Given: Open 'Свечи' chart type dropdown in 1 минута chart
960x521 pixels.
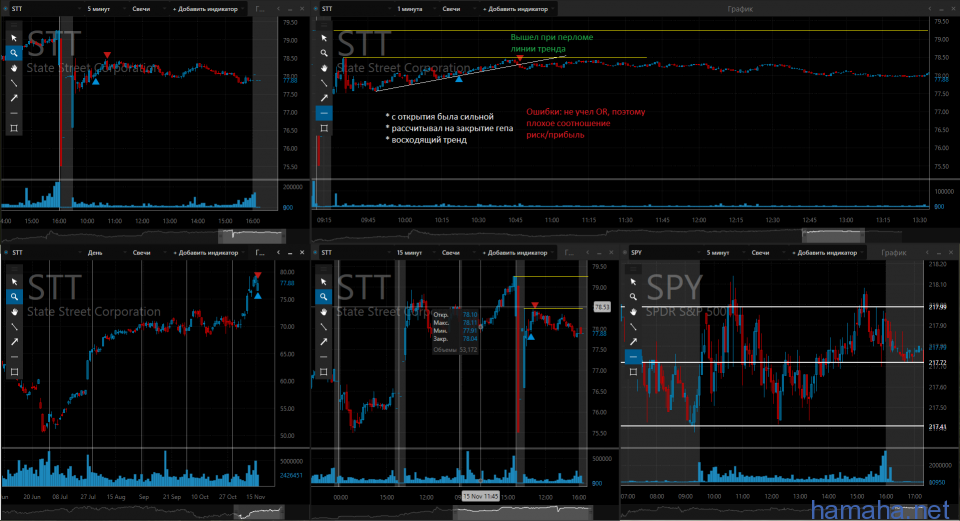Looking at the screenshot, I should pos(457,9).
